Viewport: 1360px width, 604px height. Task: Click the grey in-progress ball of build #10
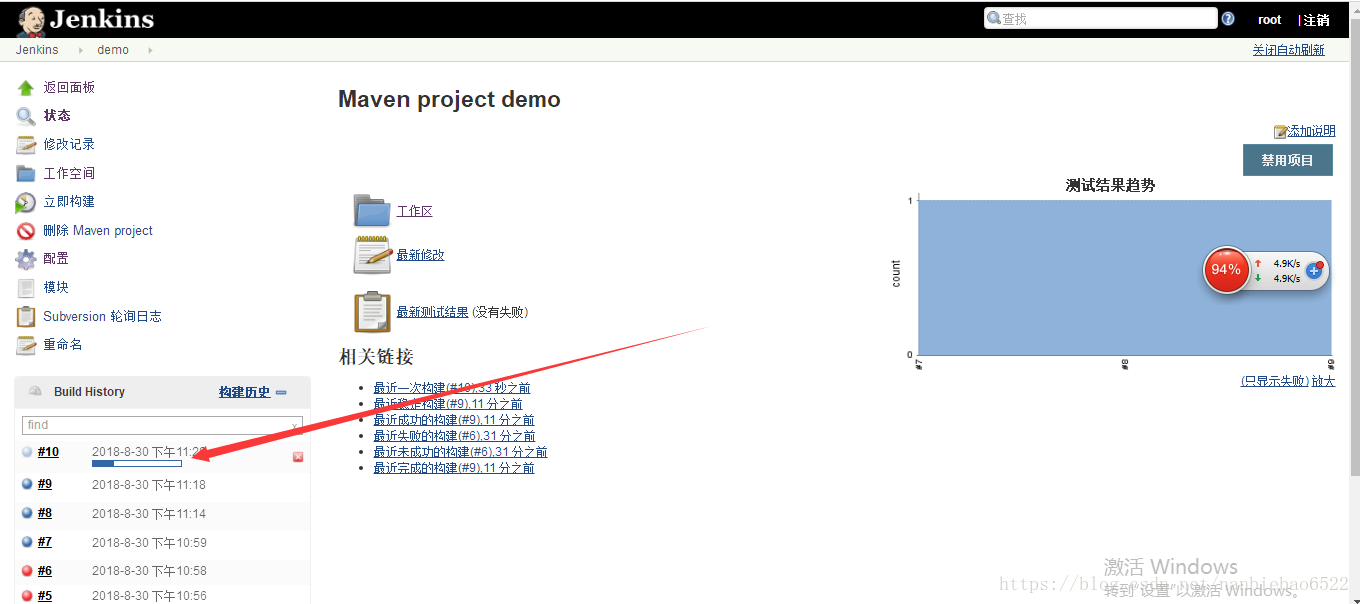tap(27, 452)
